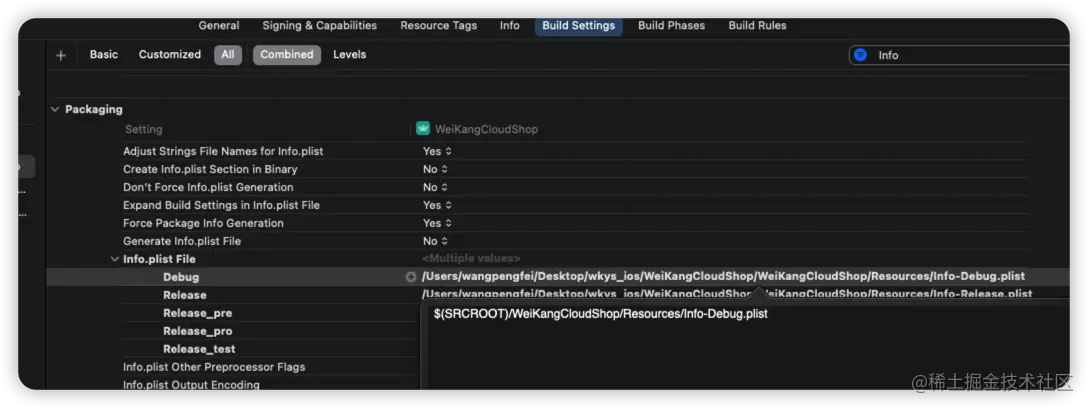Open the Resource Tags tab
This screenshot has width=1088, height=408.
(x=438, y=25)
